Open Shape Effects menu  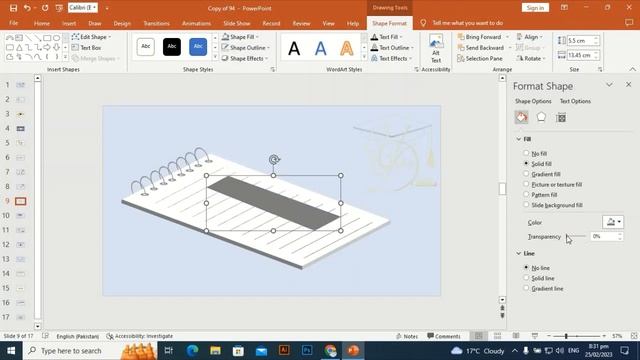tap(244, 58)
